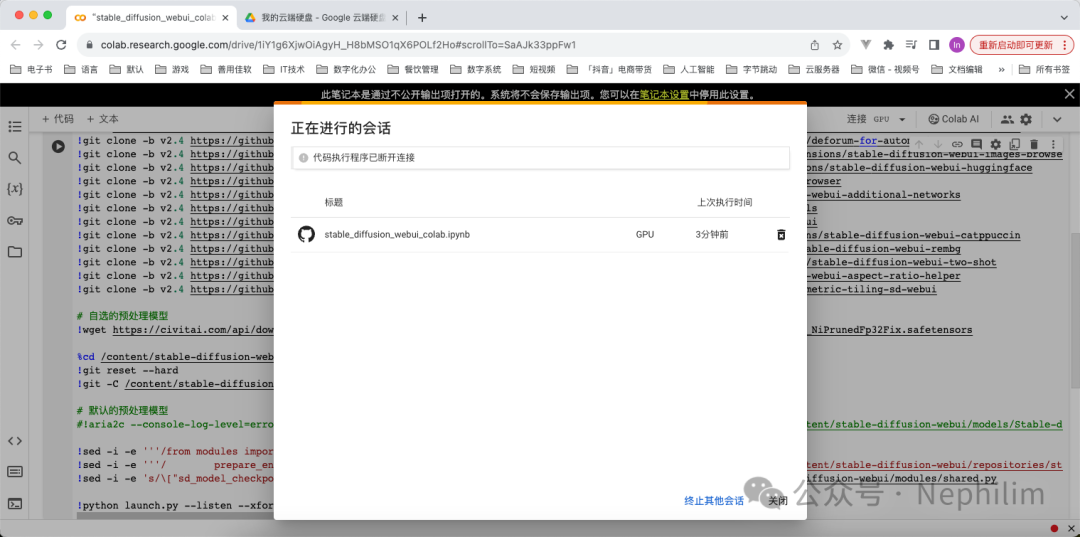Screen dimensions: 1080x537
Task: Open more cell actions three-dot menu
Action: click(x=1052, y=144)
